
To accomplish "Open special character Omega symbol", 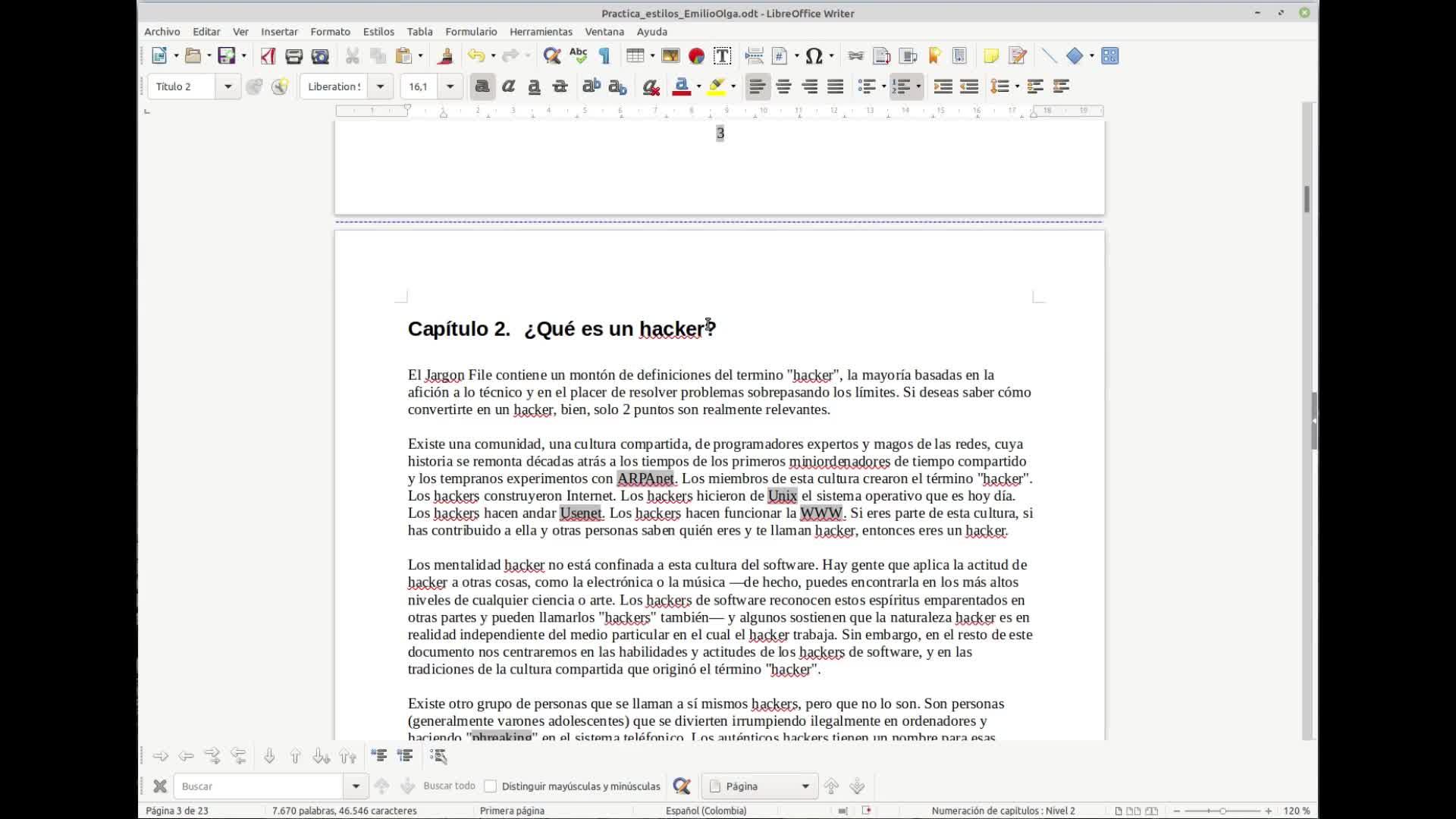I will point(814,56).
